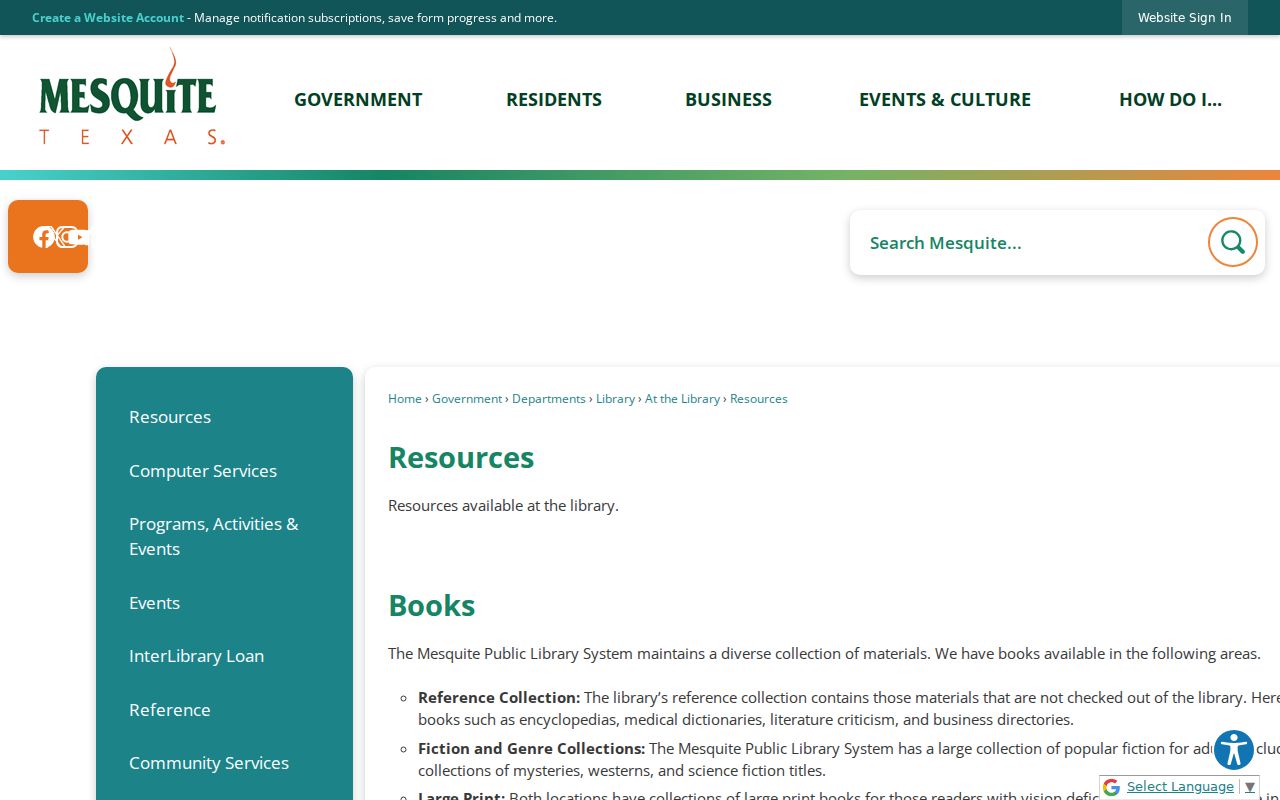Expand the Select Language dropdown arrow
This screenshot has width=1280, height=800.
pyautogui.click(x=1249, y=787)
